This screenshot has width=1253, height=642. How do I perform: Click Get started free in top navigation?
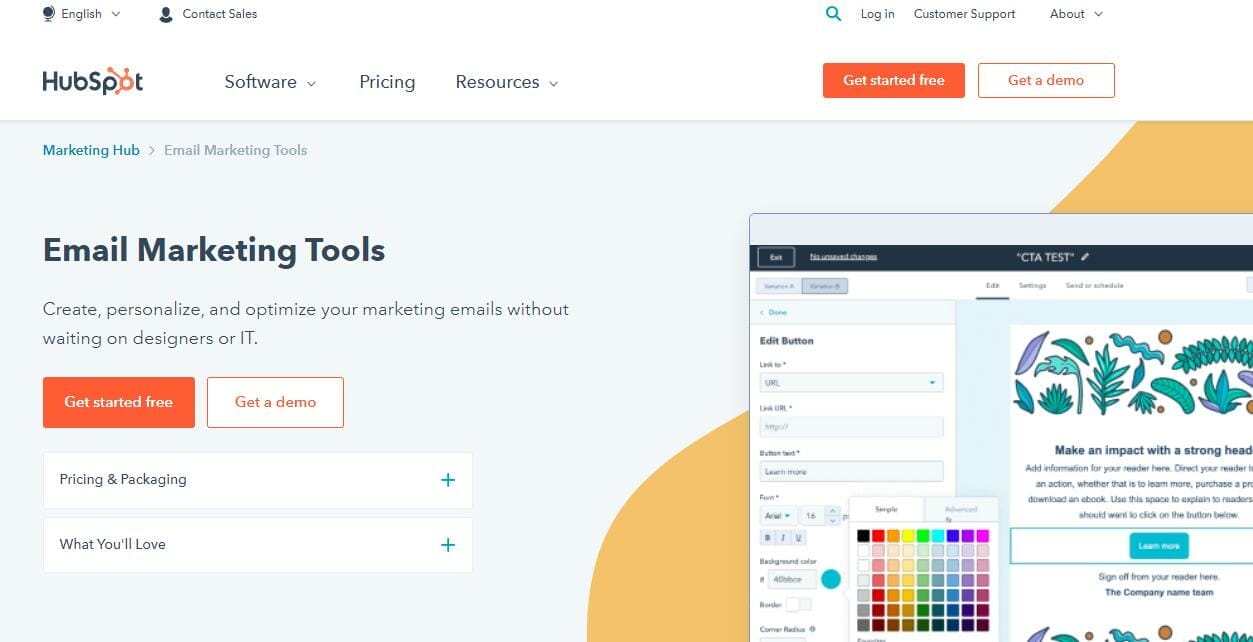(894, 80)
